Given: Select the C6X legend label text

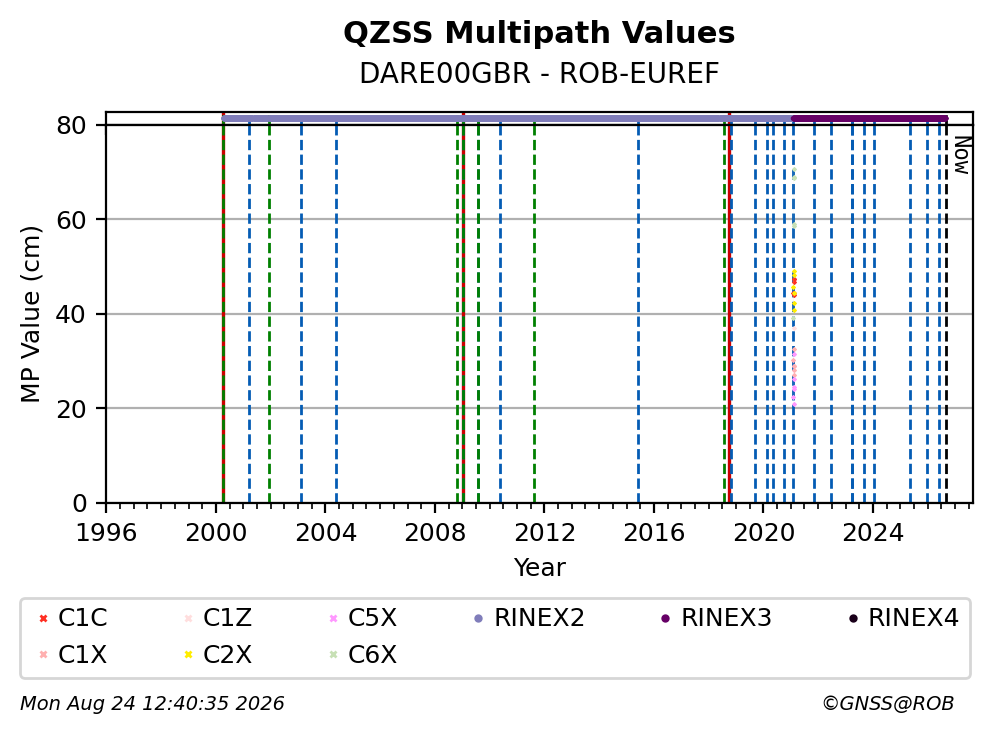Looking at the screenshot, I should pos(372,654).
